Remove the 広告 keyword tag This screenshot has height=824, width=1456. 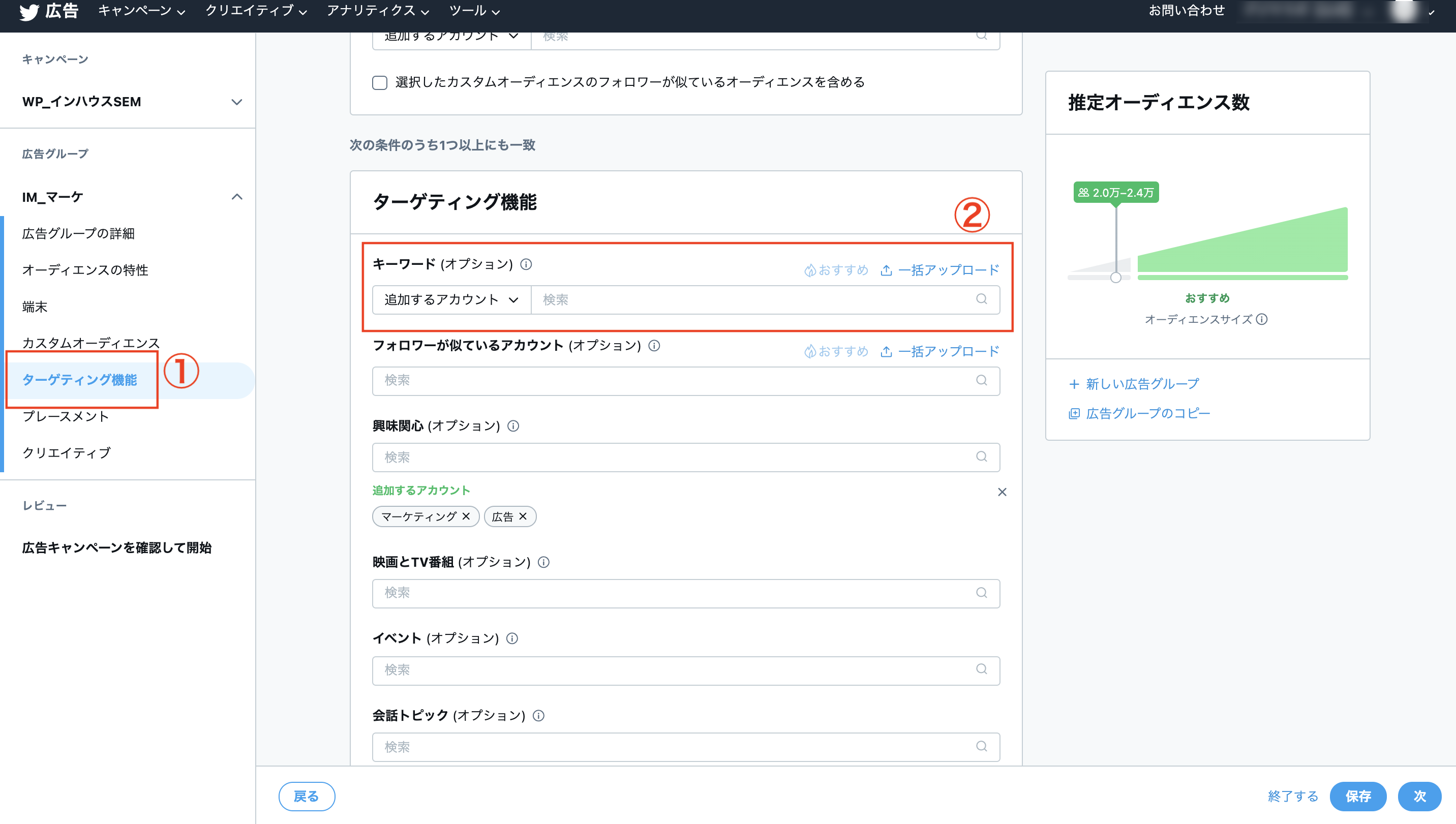coord(523,516)
